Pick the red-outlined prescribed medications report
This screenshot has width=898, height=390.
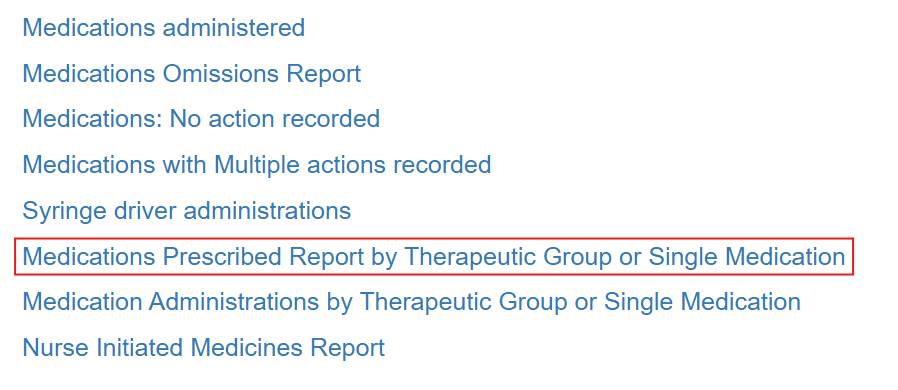434,257
